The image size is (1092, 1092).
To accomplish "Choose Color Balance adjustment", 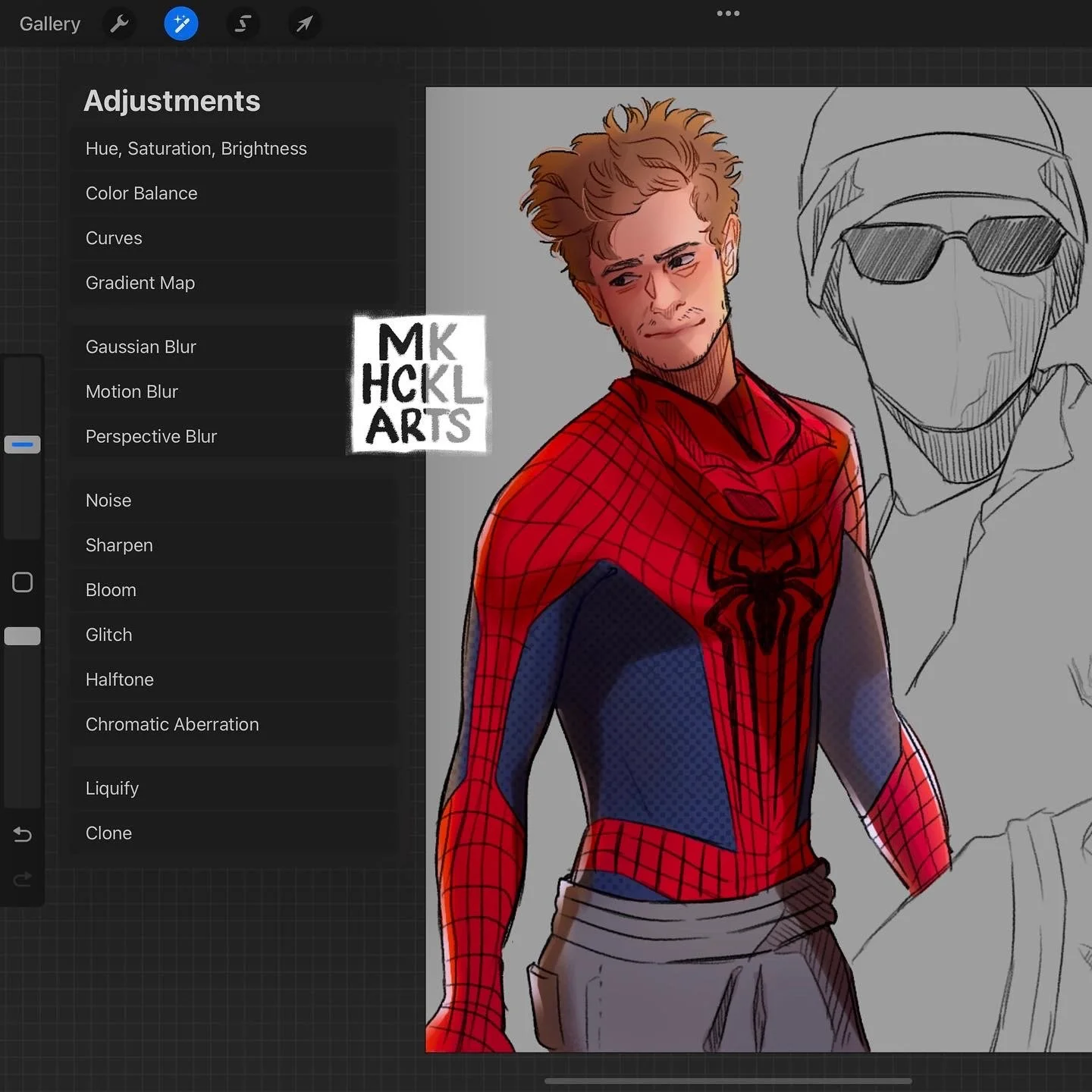I will (x=234, y=193).
